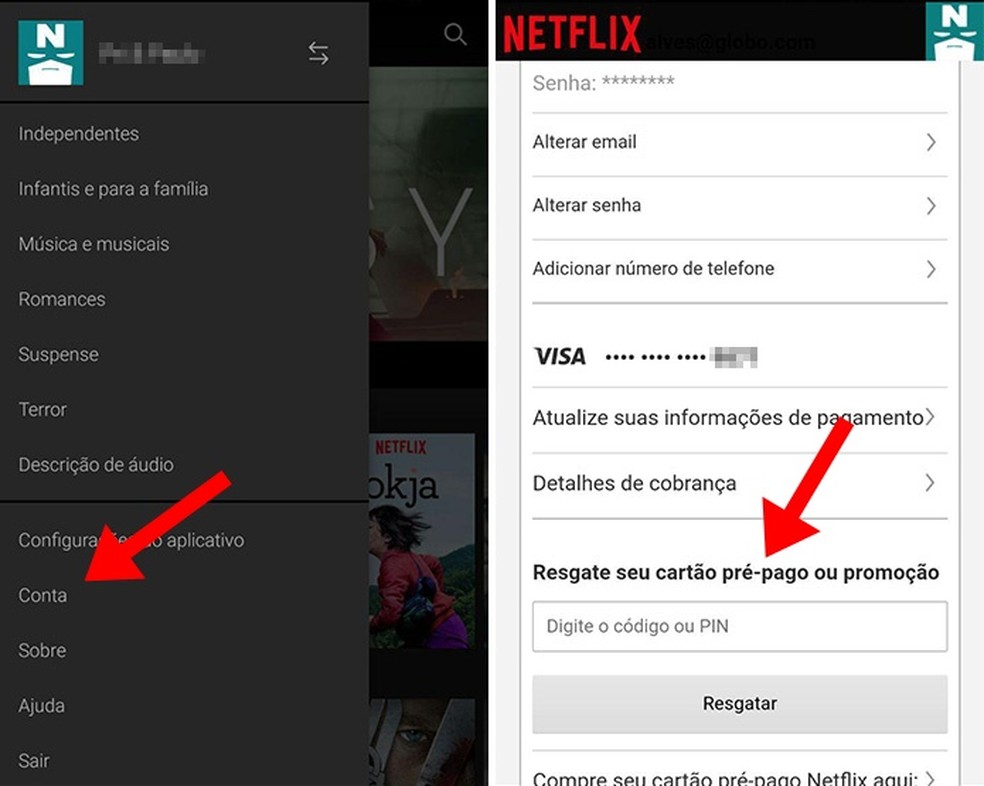Viewport: 984px width, 786px height.
Task: Open the Ajuda menu item
Action: tap(41, 706)
